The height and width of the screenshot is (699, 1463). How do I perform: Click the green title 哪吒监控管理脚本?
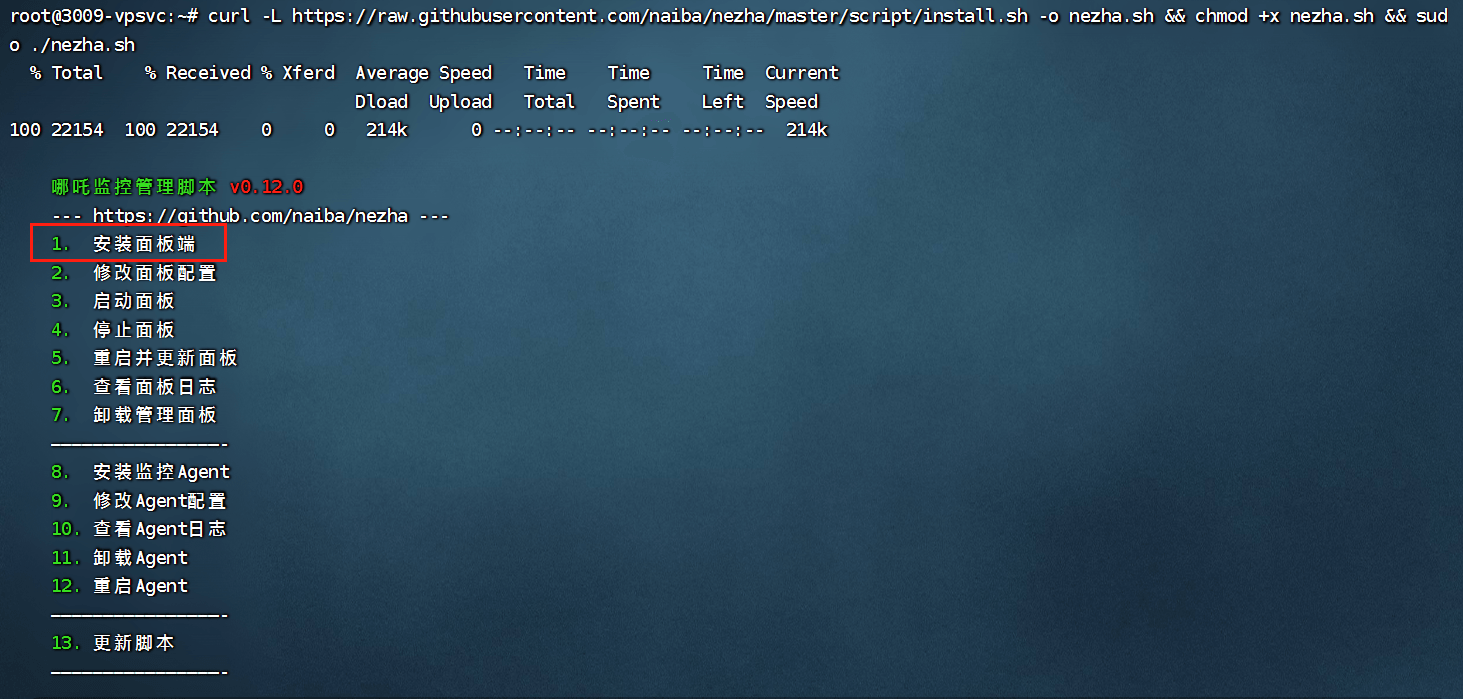(134, 187)
